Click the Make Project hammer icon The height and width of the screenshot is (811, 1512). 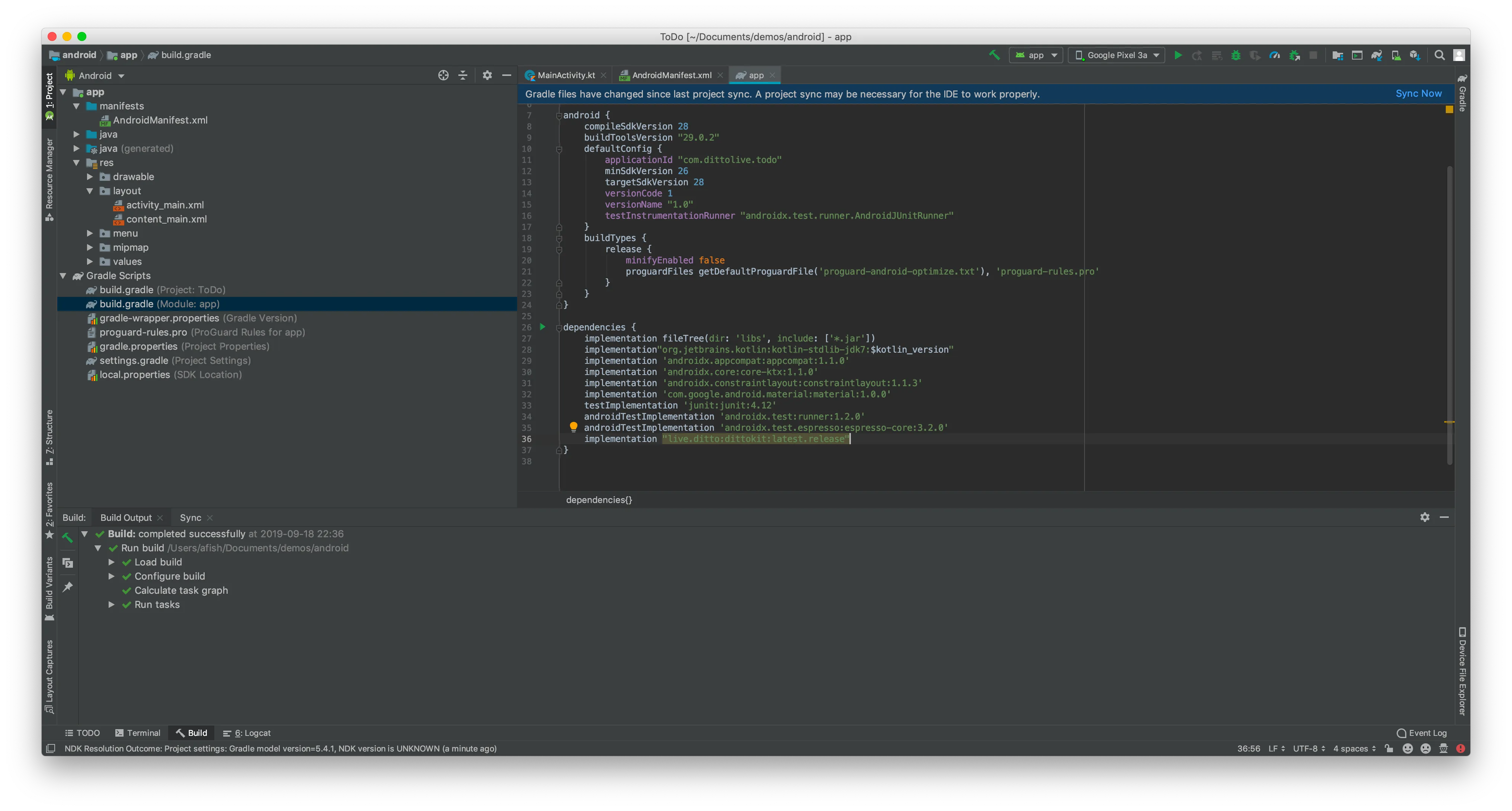(994, 55)
